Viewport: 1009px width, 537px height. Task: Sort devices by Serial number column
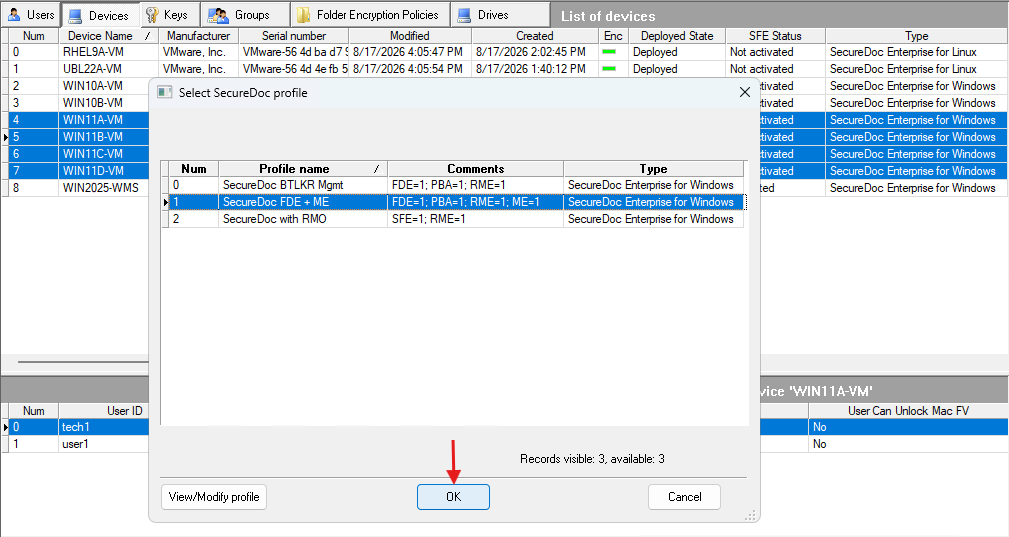pyautogui.click(x=293, y=36)
